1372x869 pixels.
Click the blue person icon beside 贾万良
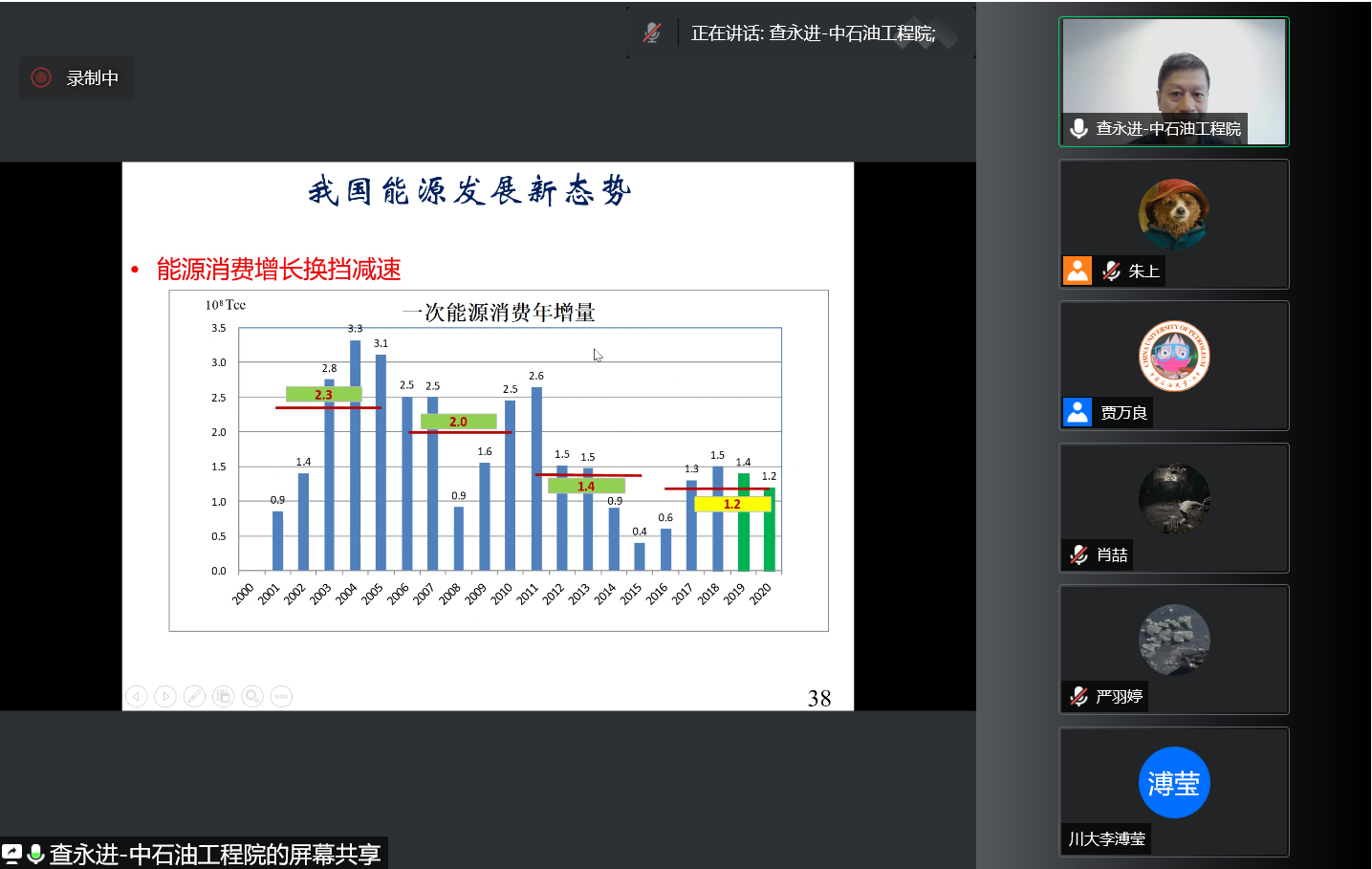point(1078,412)
